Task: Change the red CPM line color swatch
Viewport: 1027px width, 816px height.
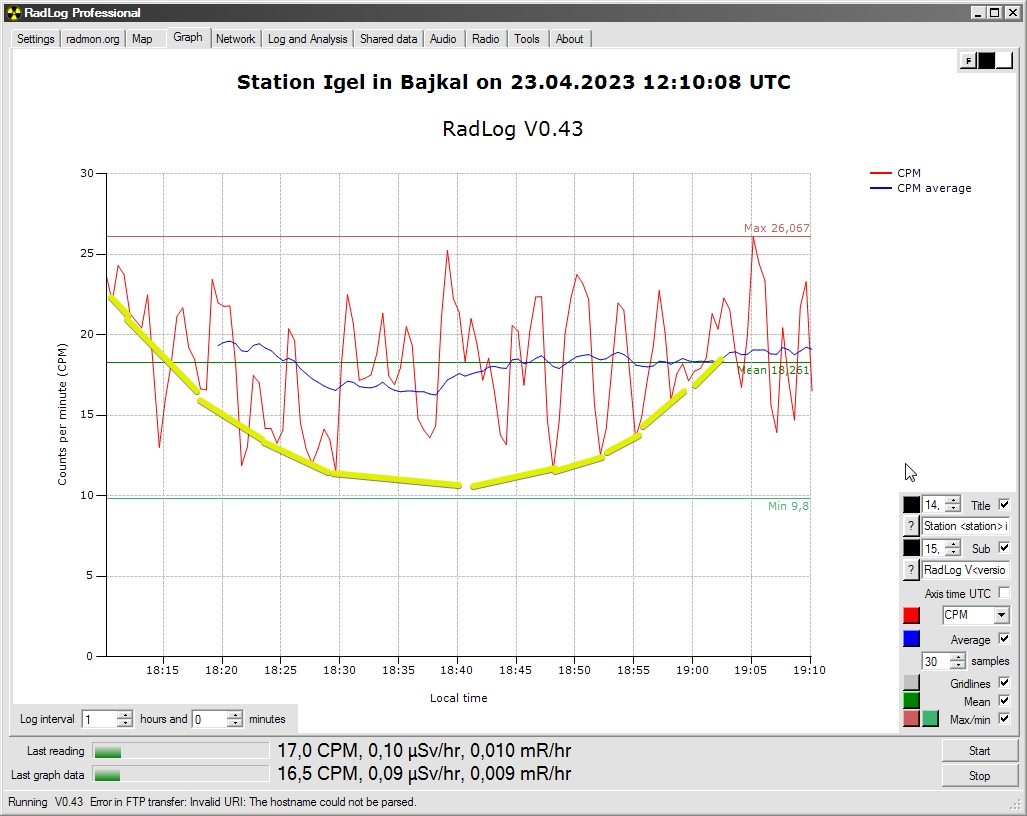Action: pos(911,615)
